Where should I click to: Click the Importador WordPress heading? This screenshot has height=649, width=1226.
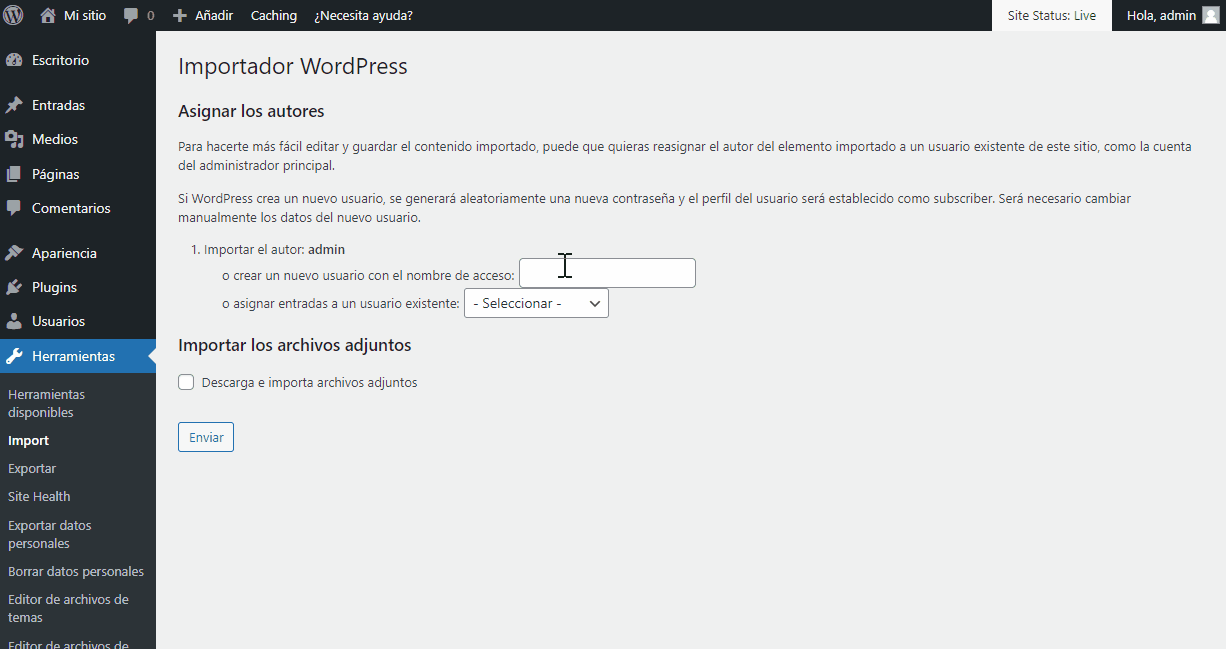click(x=293, y=66)
